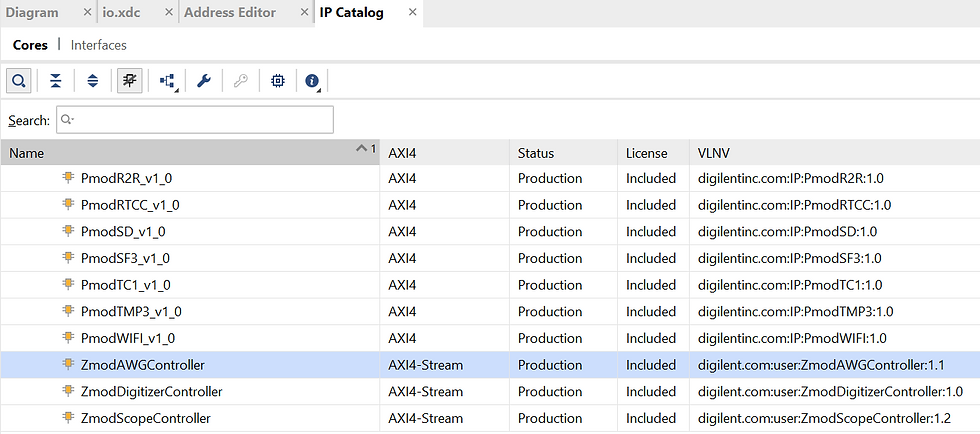Click the License status key icon
Image resolution: width=980 pixels, height=434 pixels.
[241, 81]
